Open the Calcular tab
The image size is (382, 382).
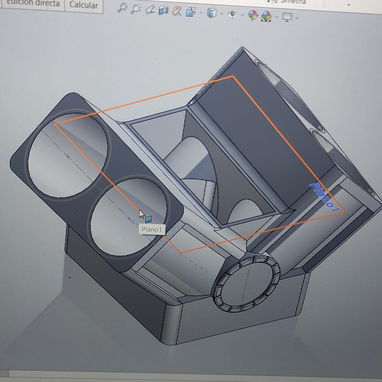84,6
